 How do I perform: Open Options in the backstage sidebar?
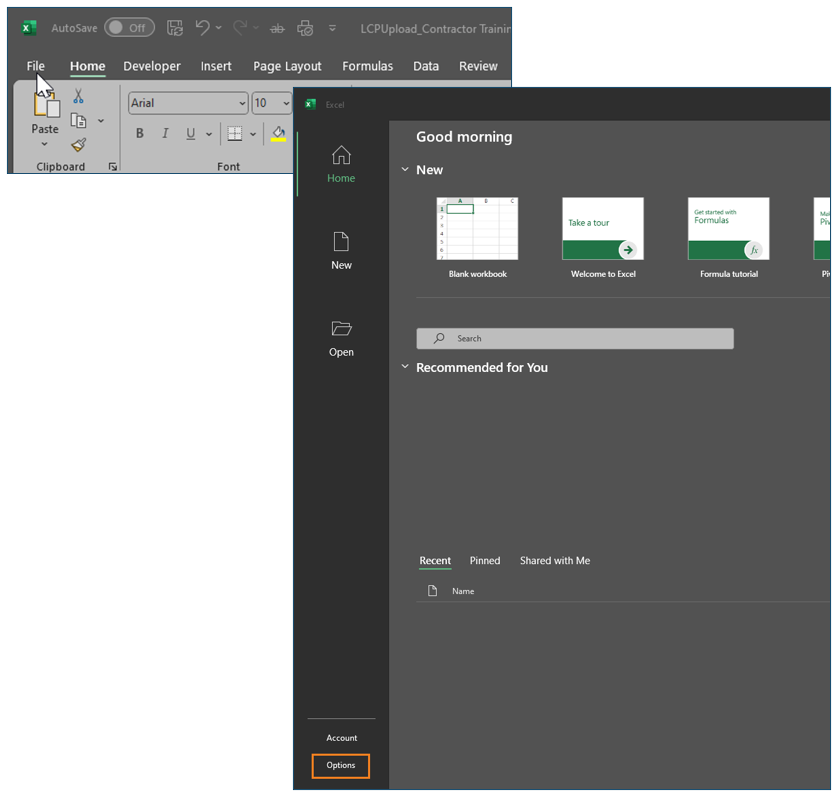click(341, 766)
